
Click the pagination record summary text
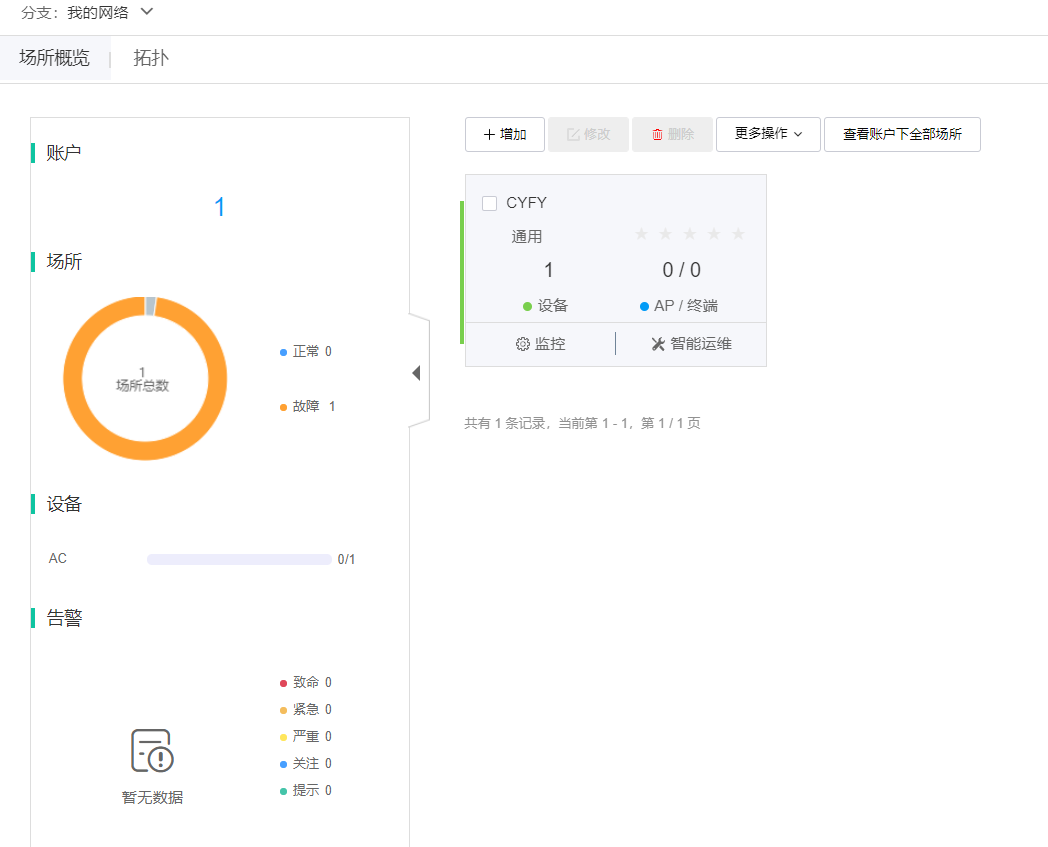[x=582, y=423]
